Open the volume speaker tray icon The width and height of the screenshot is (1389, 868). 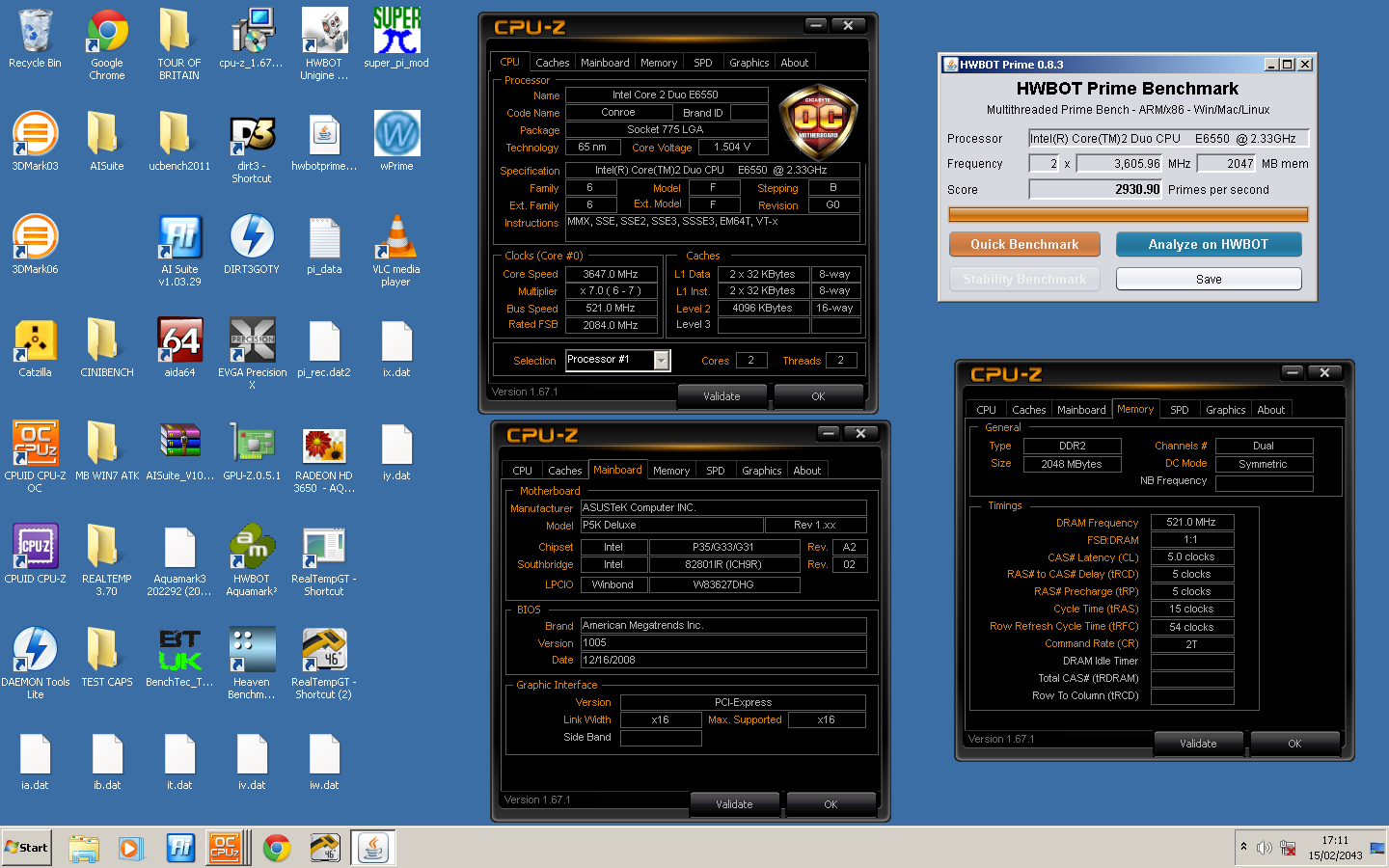[1265, 848]
